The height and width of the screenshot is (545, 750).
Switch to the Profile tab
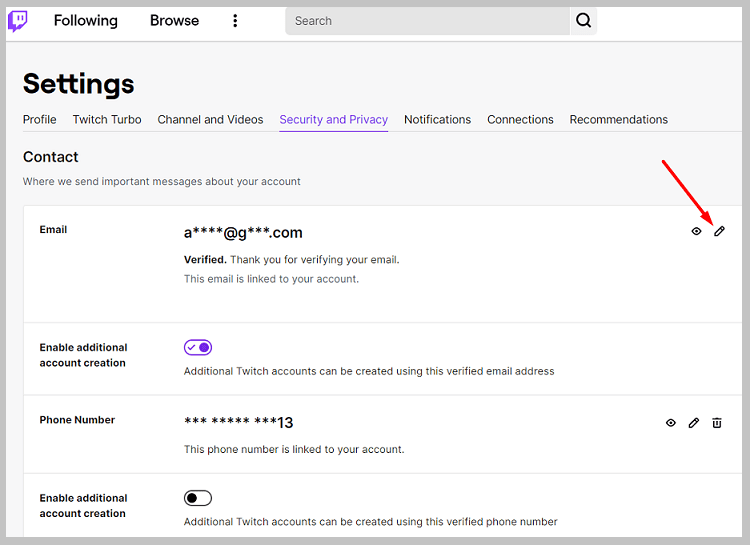(x=40, y=120)
